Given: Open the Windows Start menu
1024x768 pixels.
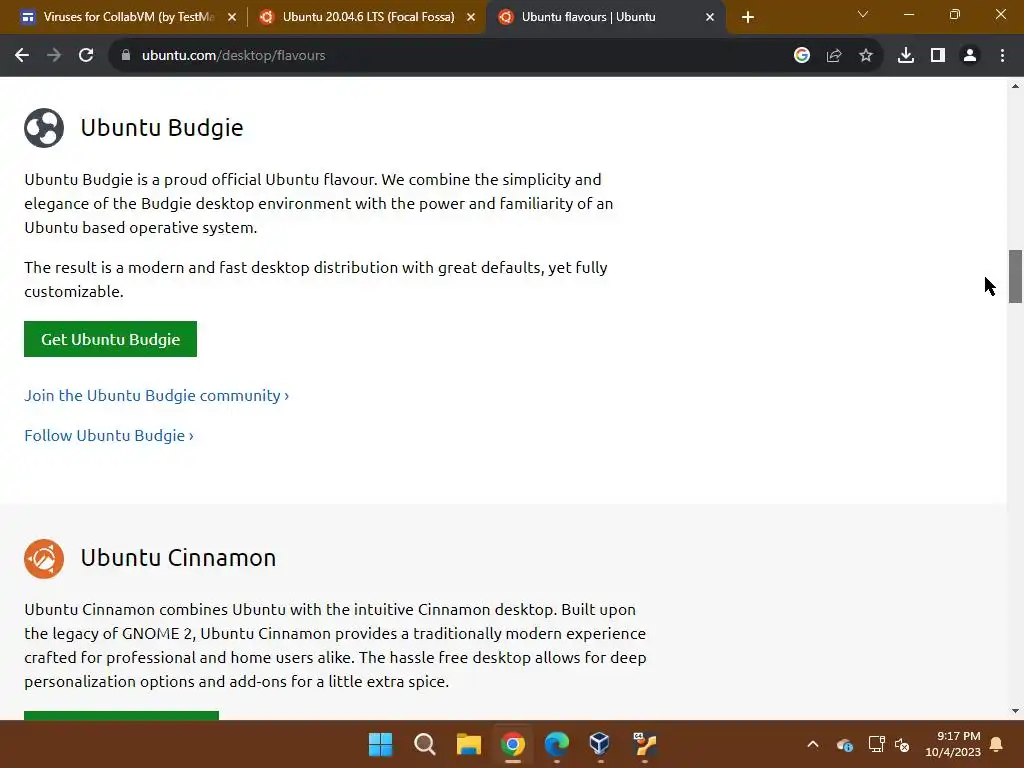Looking at the screenshot, I should (381, 744).
